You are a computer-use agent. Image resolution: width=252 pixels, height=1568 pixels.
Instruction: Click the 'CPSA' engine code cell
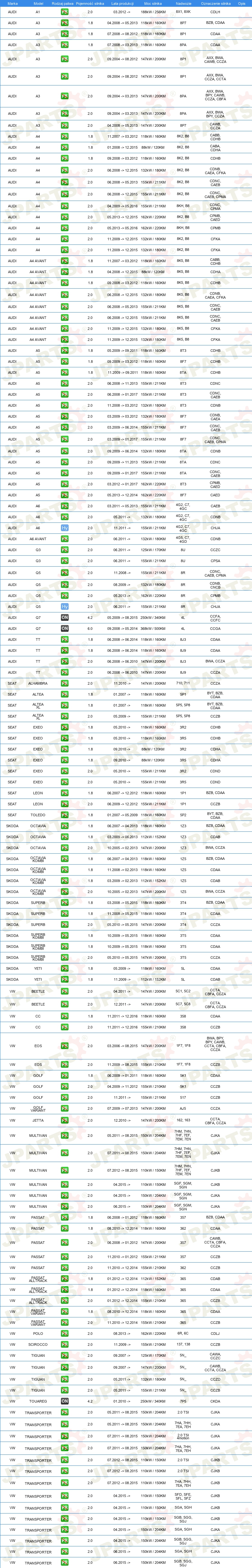216,561
